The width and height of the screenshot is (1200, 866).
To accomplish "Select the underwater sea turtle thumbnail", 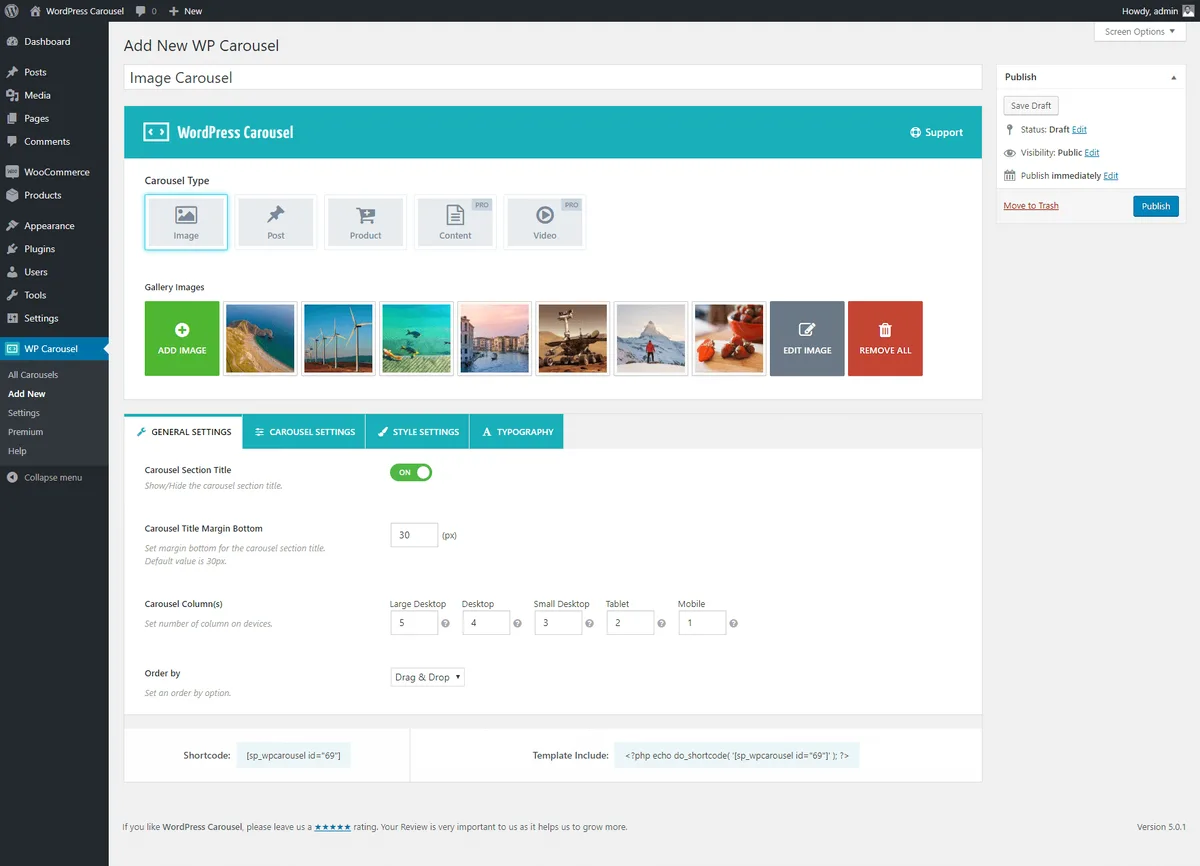I will tap(417, 339).
